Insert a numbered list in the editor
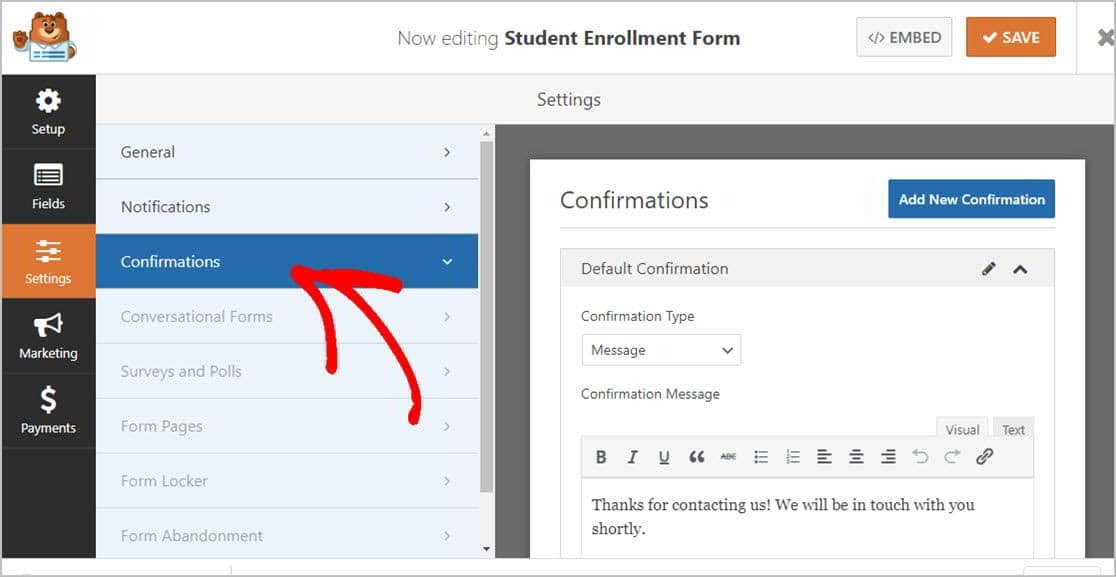 (x=793, y=457)
